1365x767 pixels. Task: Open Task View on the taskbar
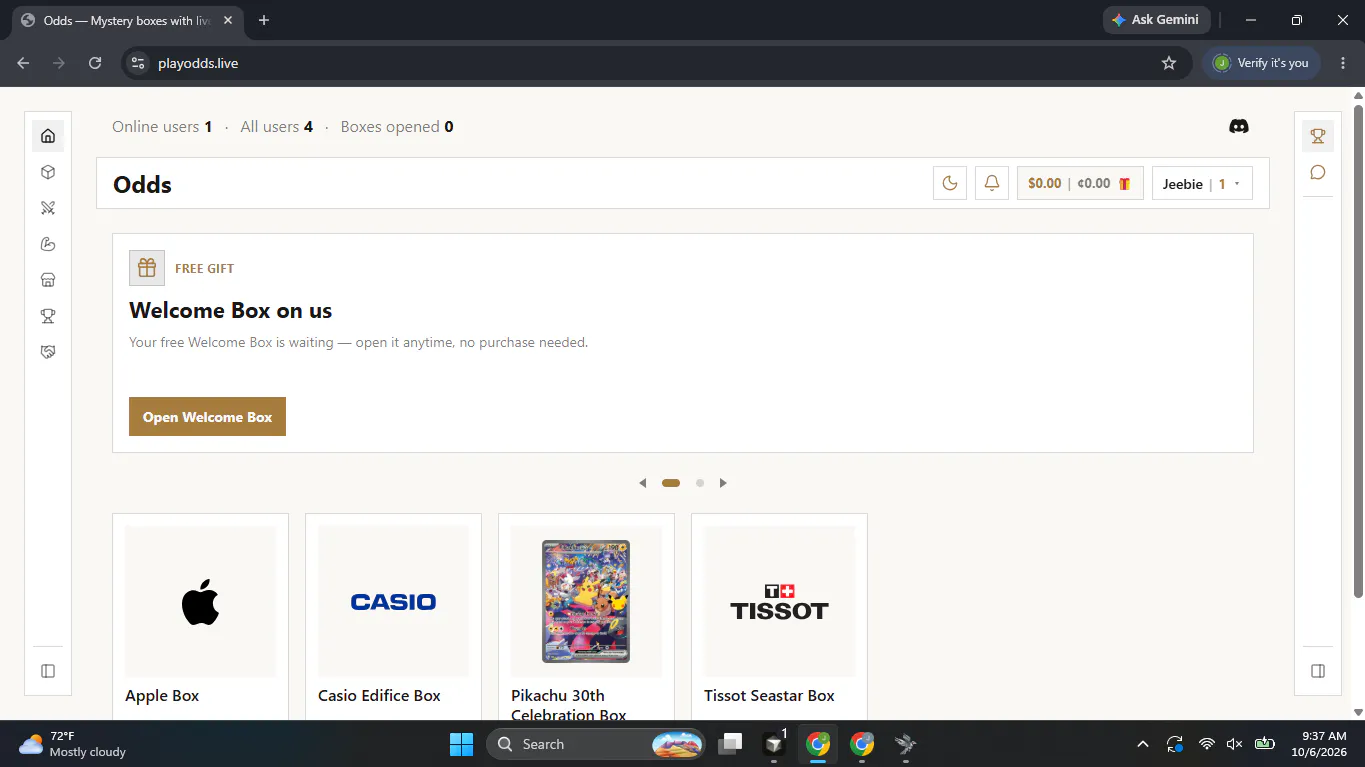pyautogui.click(x=731, y=744)
